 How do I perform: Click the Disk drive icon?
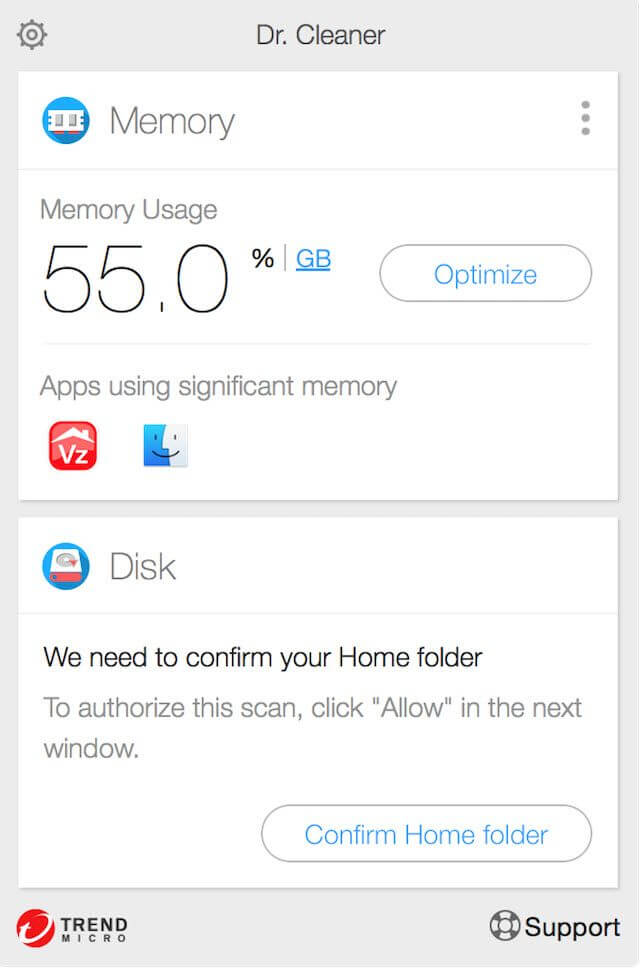coord(66,566)
